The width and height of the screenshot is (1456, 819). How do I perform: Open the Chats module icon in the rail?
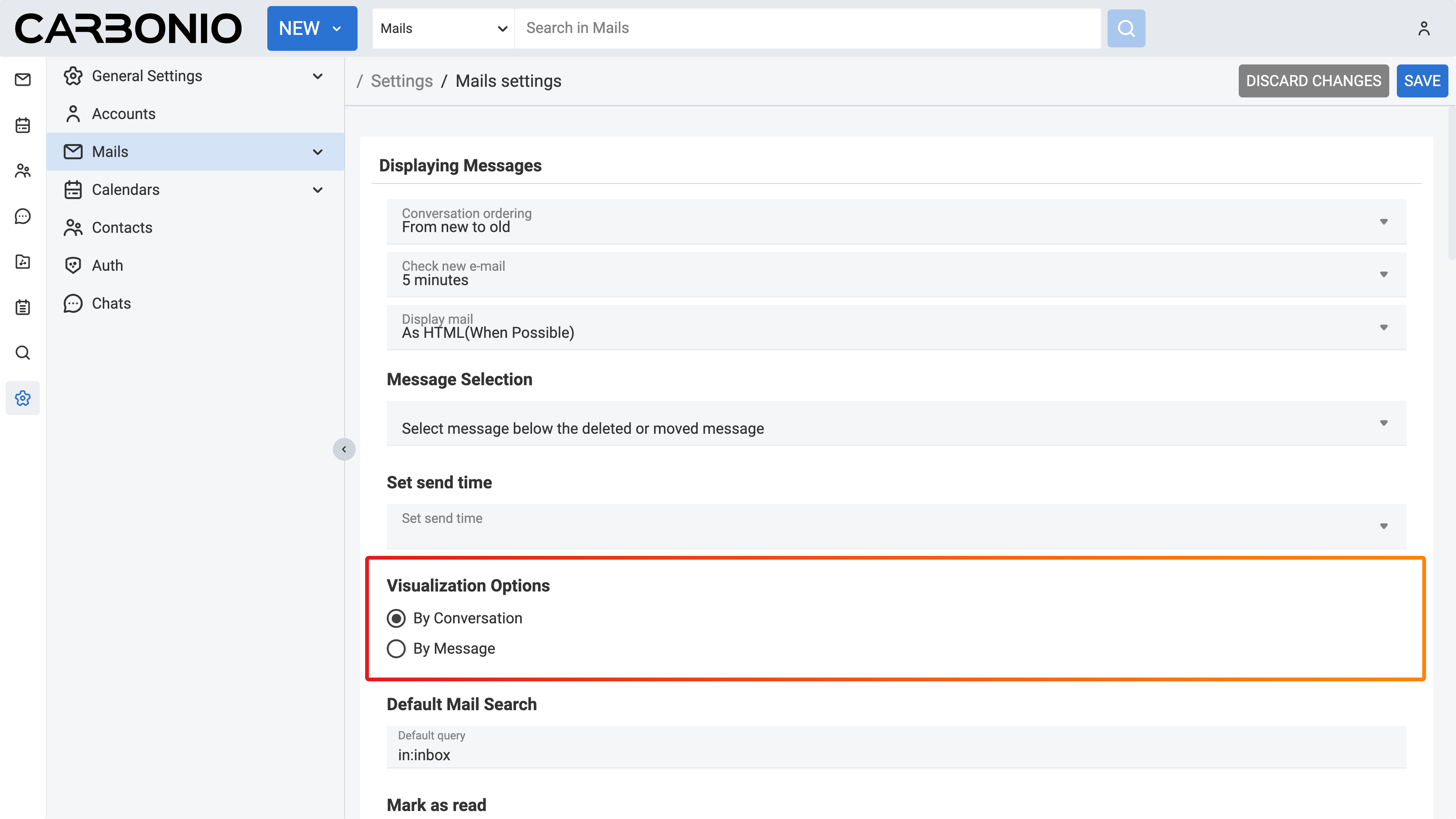point(23,217)
